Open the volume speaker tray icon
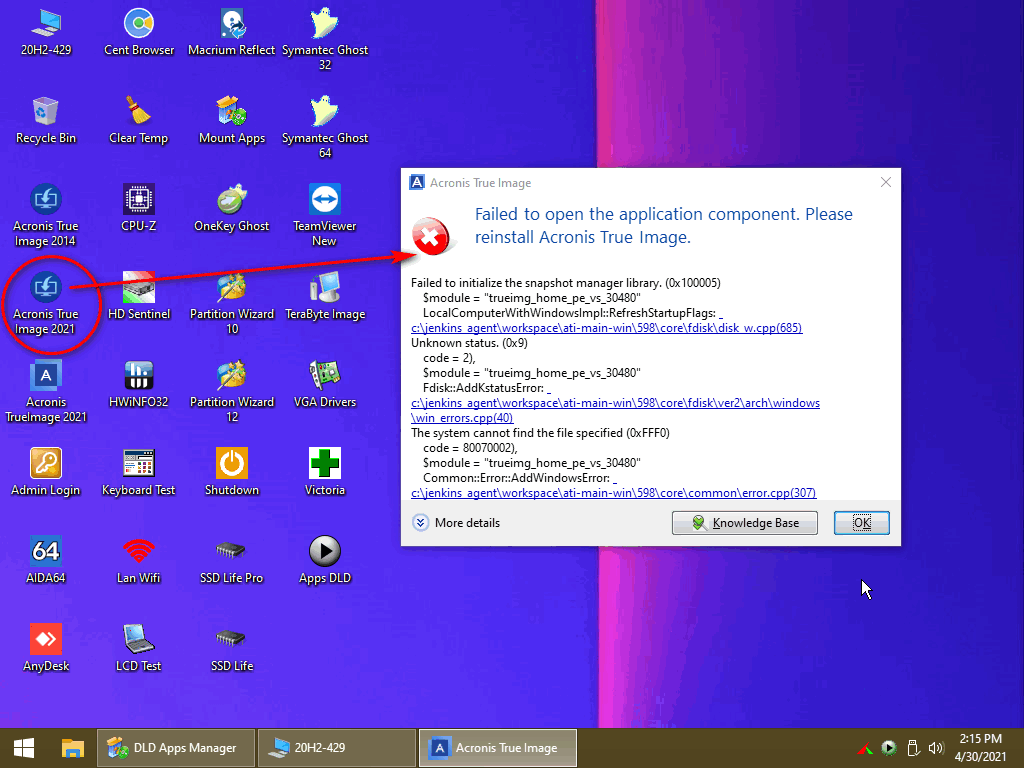 (x=936, y=748)
